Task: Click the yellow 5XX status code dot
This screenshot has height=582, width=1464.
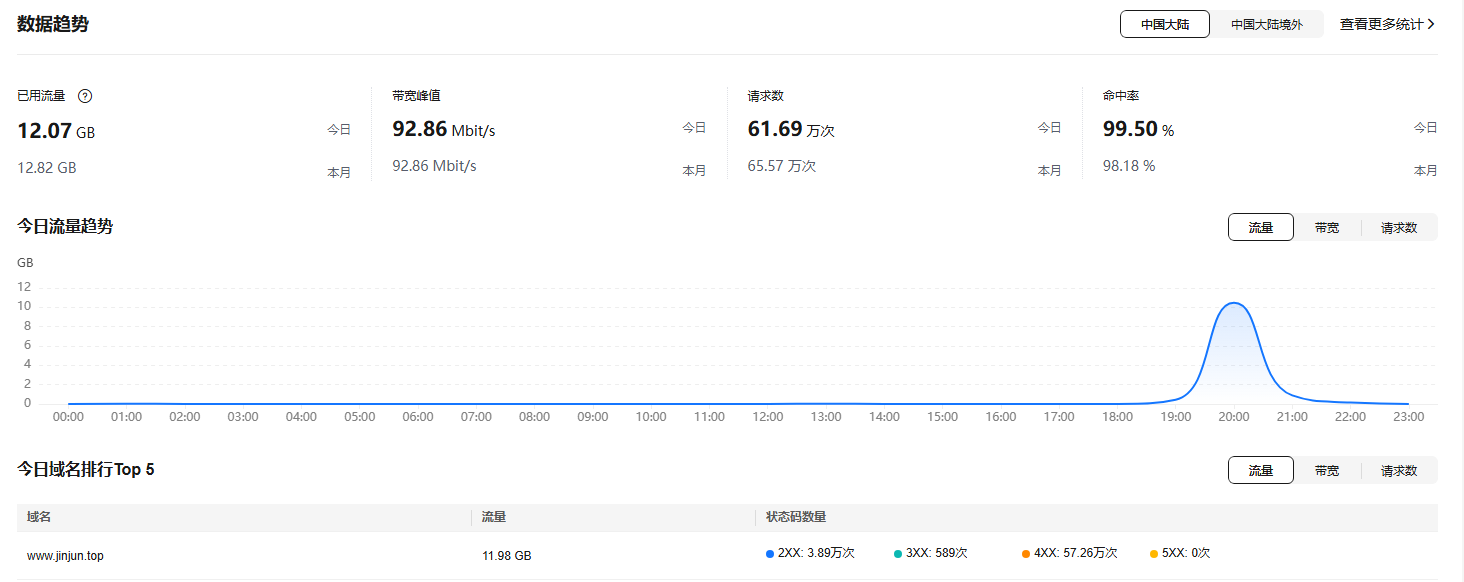Action: pos(1154,554)
